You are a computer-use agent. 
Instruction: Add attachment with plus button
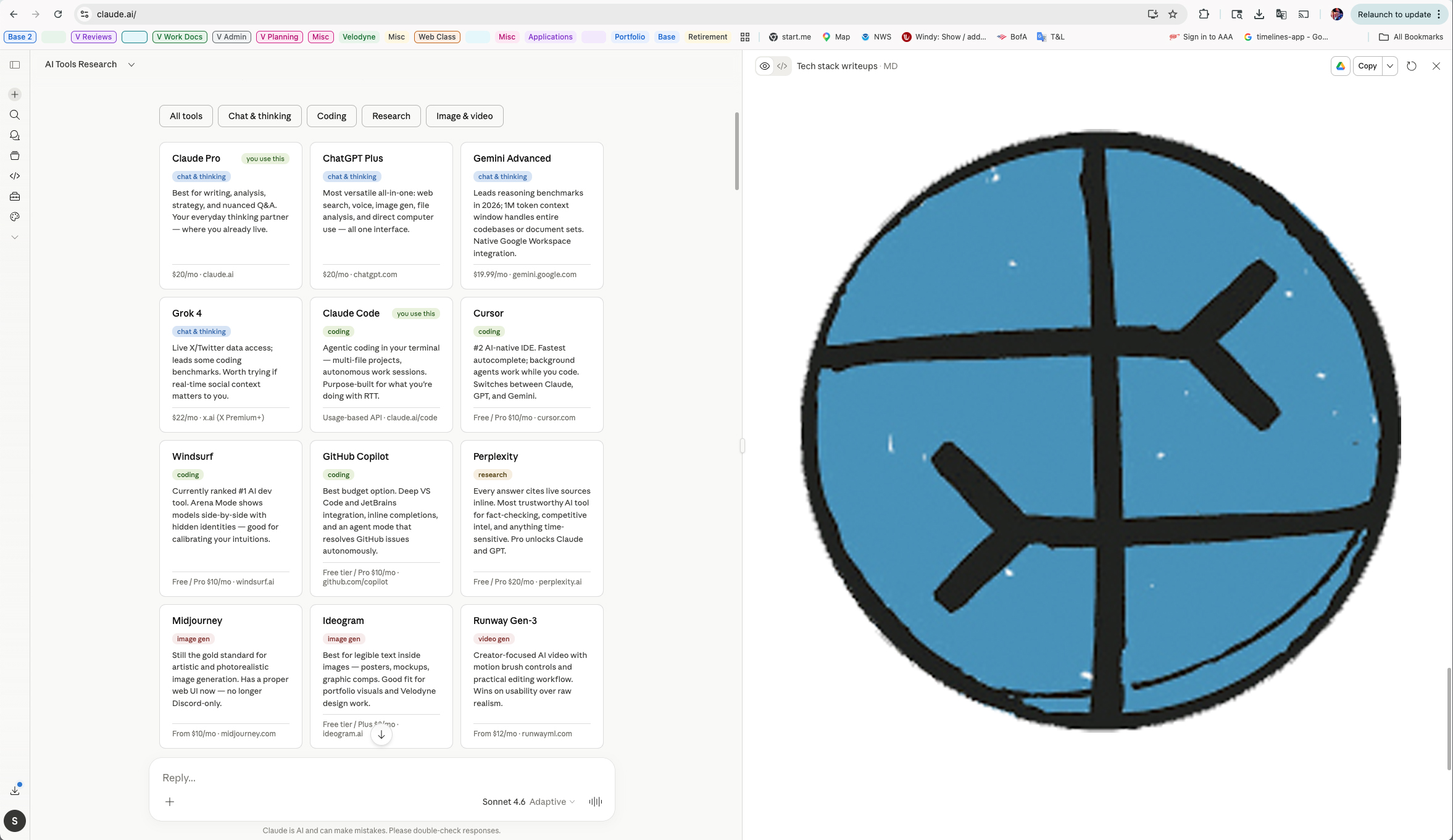tap(170, 802)
